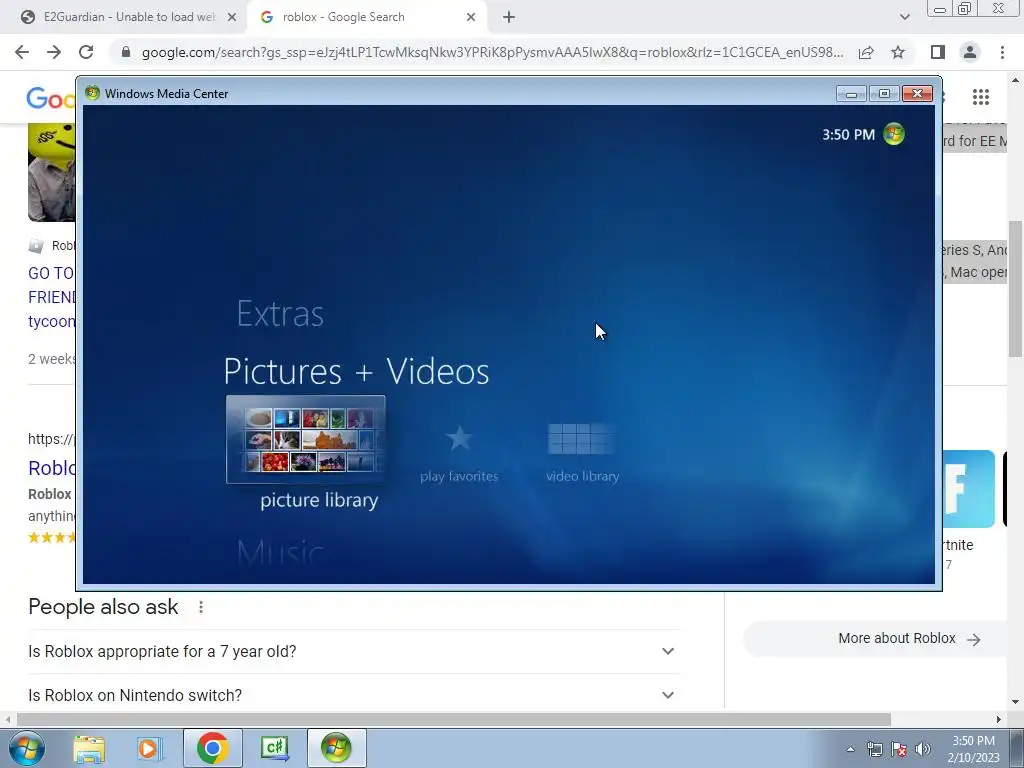1024x768 pixels.
Task: Click Media Center green logo button
Action: click(x=894, y=134)
